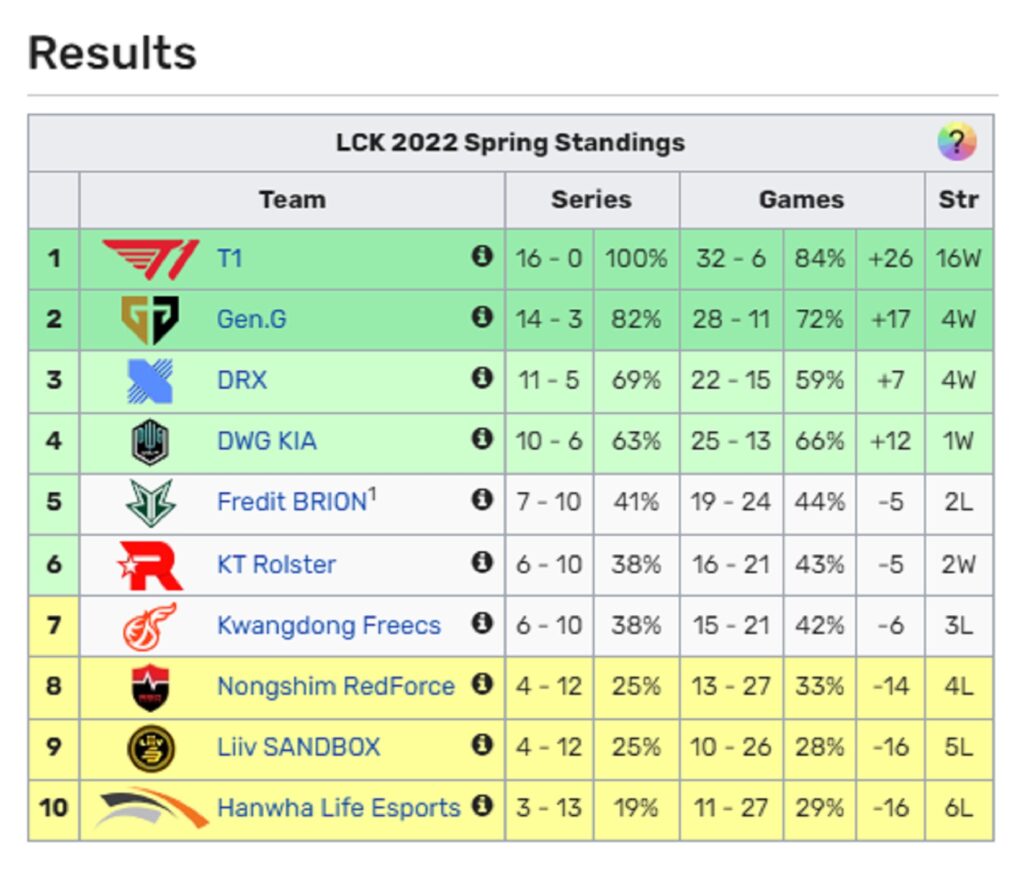
Task: Click the Liiv SANDBOX round logo
Action: 150,748
